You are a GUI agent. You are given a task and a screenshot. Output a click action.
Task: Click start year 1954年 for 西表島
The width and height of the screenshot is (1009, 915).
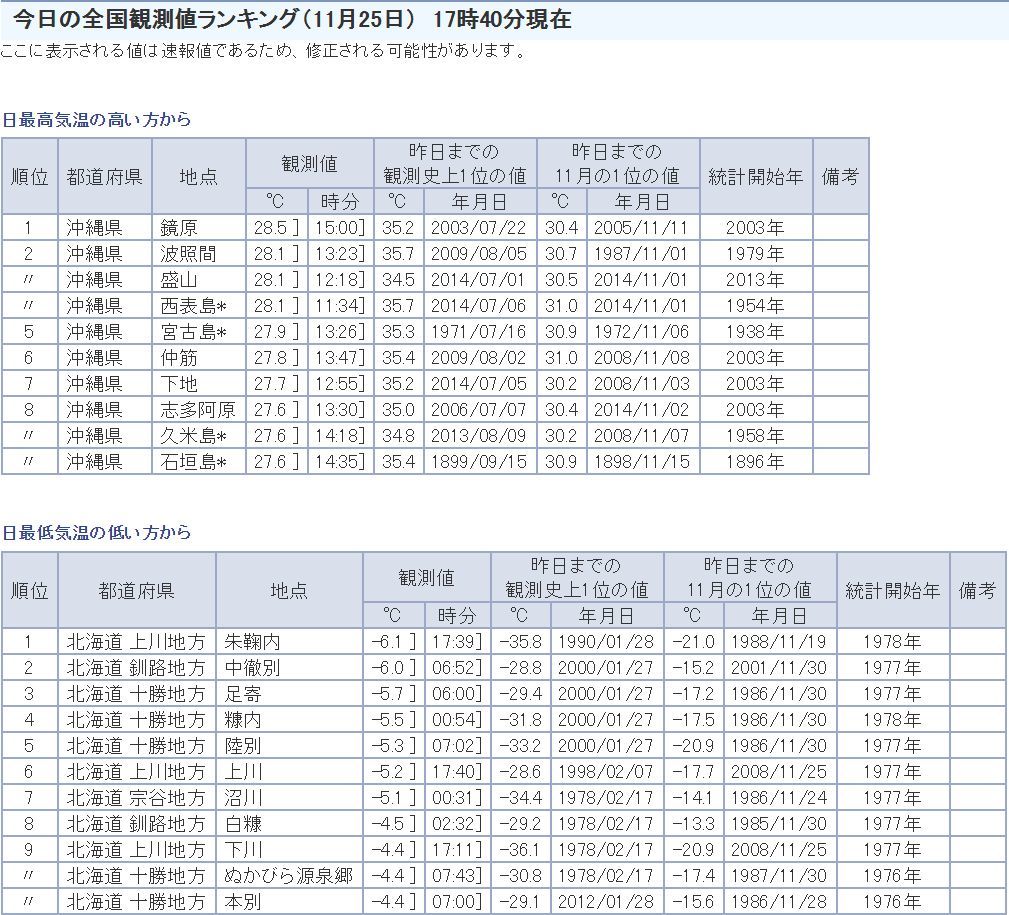755,306
